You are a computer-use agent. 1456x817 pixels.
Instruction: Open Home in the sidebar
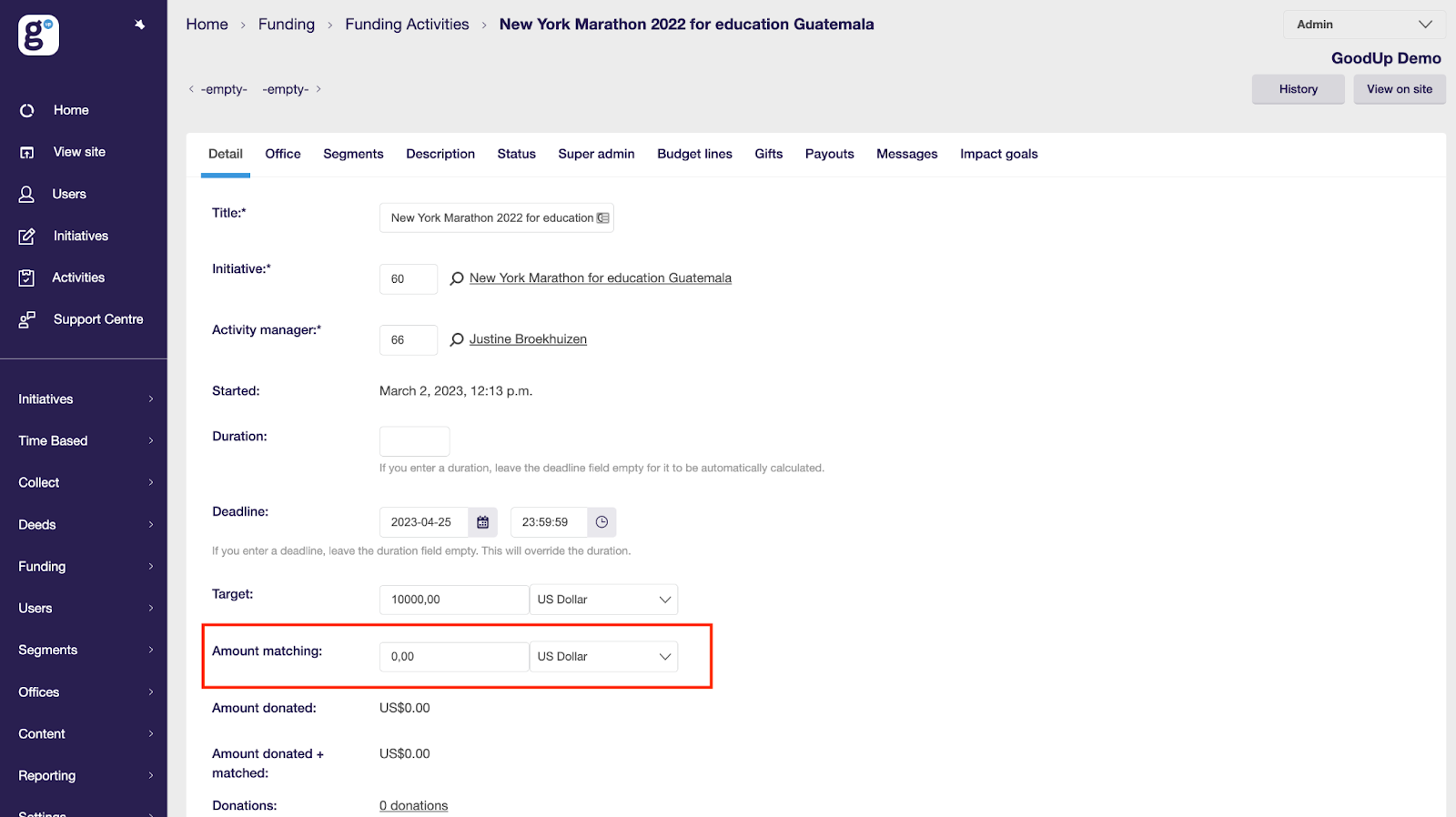pyautogui.click(x=71, y=110)
